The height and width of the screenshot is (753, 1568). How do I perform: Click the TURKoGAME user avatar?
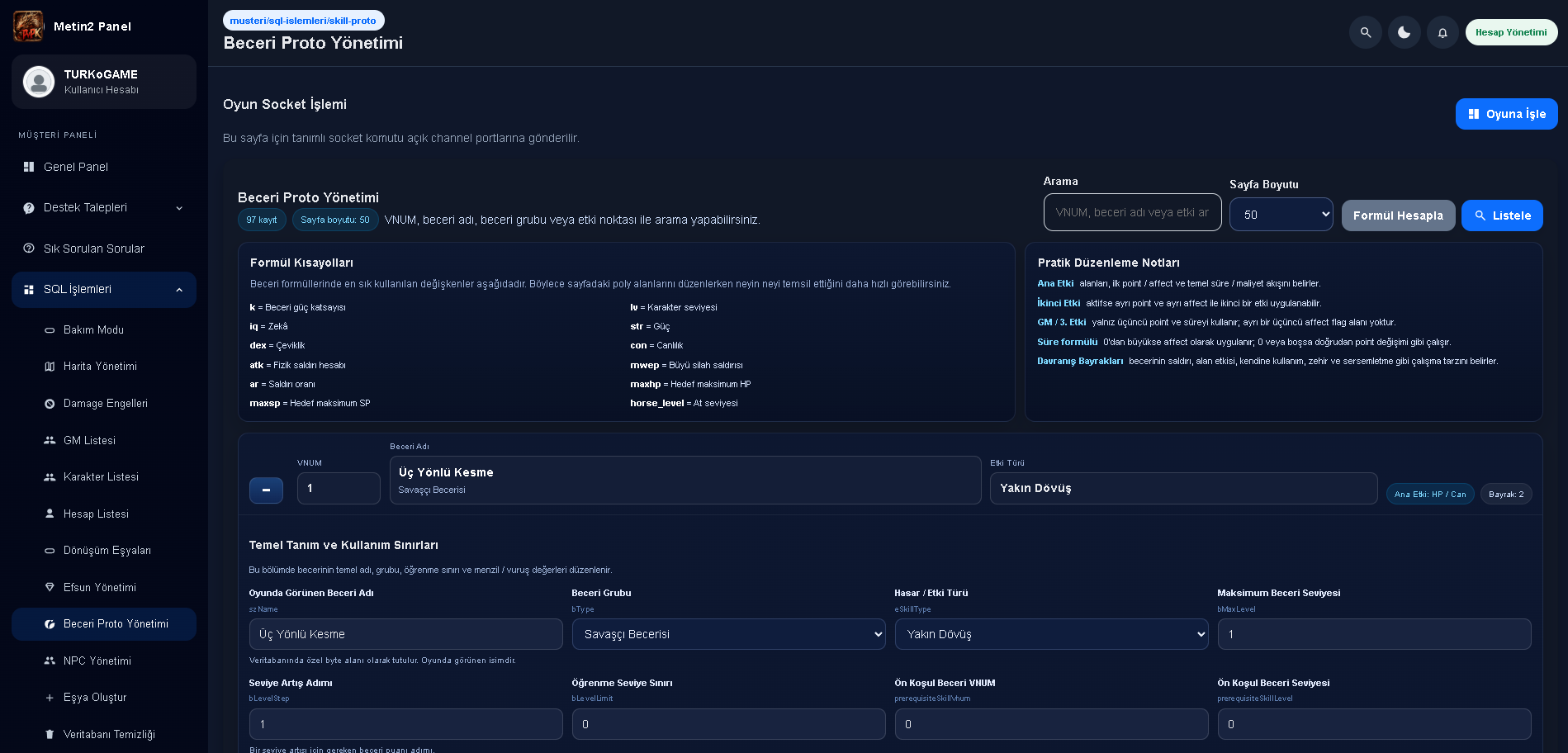point(39,82)
